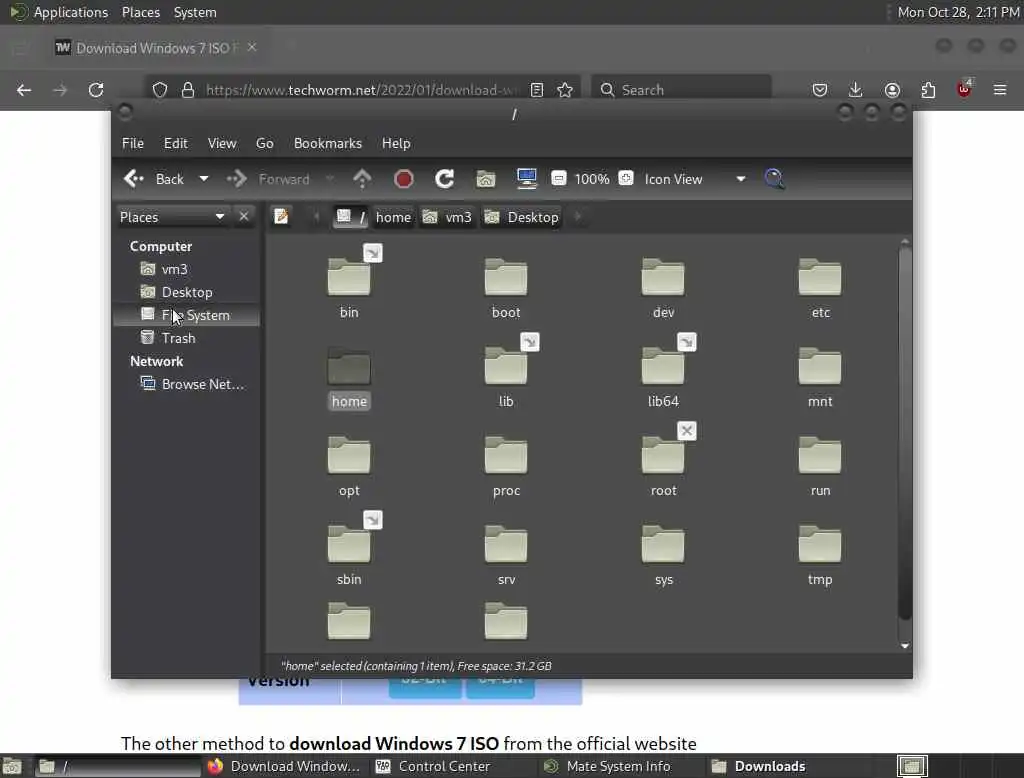The height and width of the screenshot is (778, 1024).
Task: Select the bin folder icon
Action: 349,276
